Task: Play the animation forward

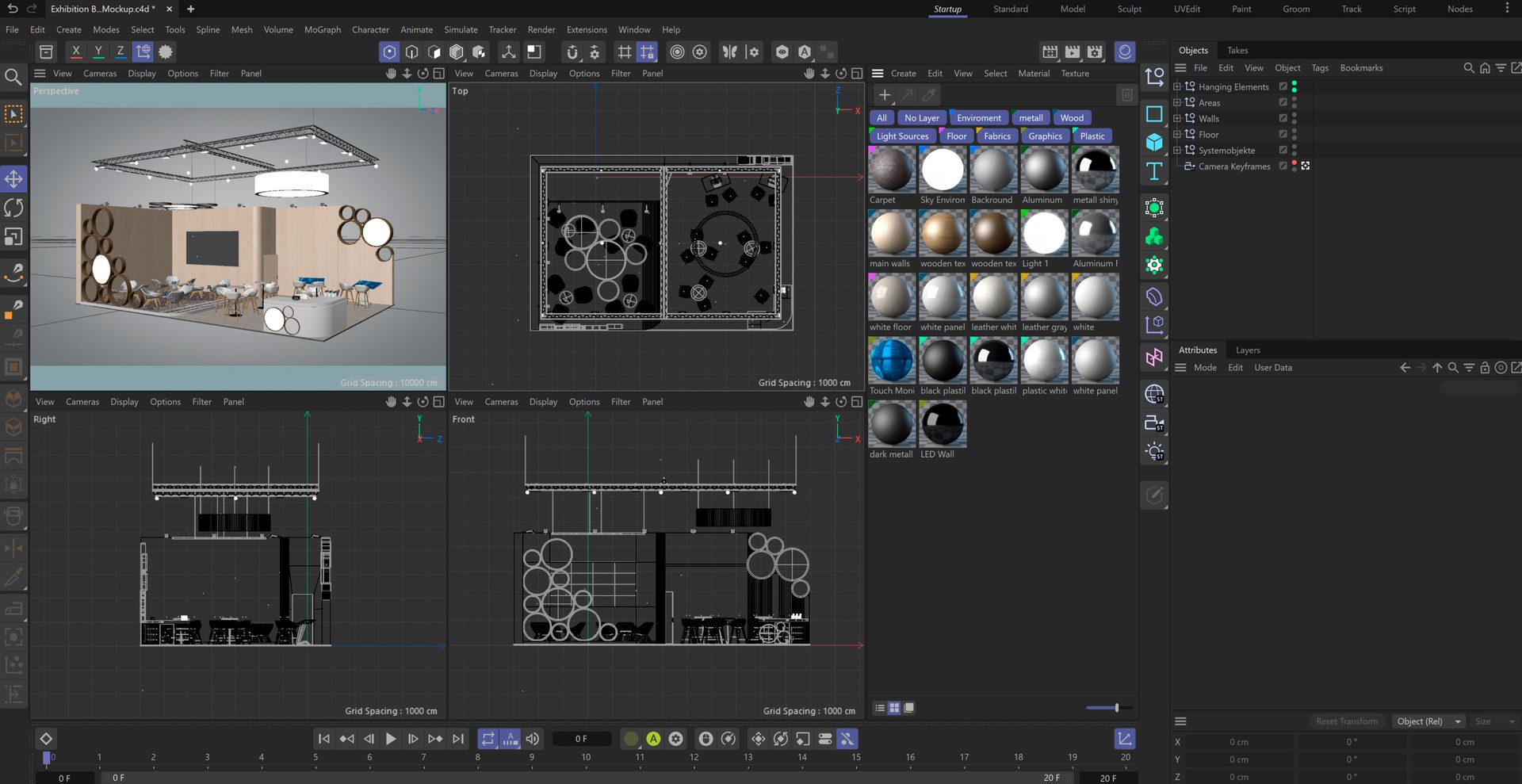Action: [391, 739]
